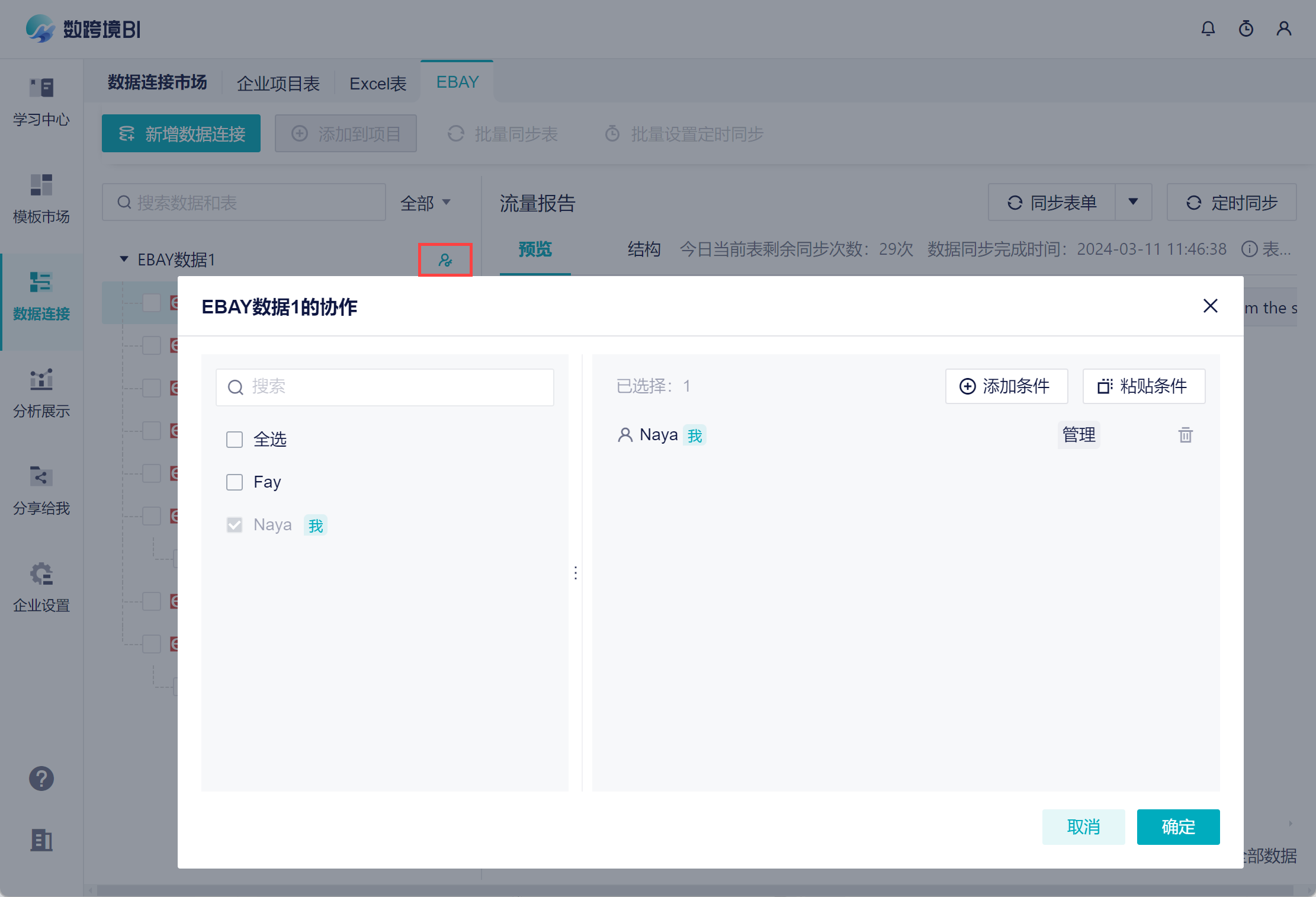Screen dimensions: 1316x897
Task: Open 分析展示 in the sidebar
Action: point(41,393)
